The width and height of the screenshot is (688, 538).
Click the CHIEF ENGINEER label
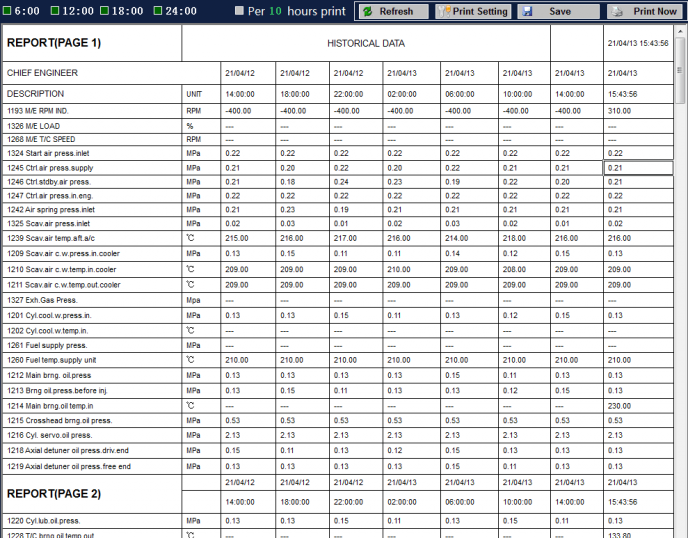[x=42, y=73]
